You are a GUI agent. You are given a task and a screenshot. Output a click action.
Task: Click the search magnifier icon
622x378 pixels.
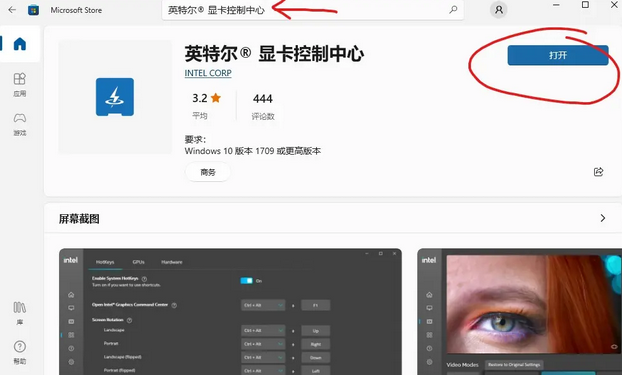click(x=453, y=10)
